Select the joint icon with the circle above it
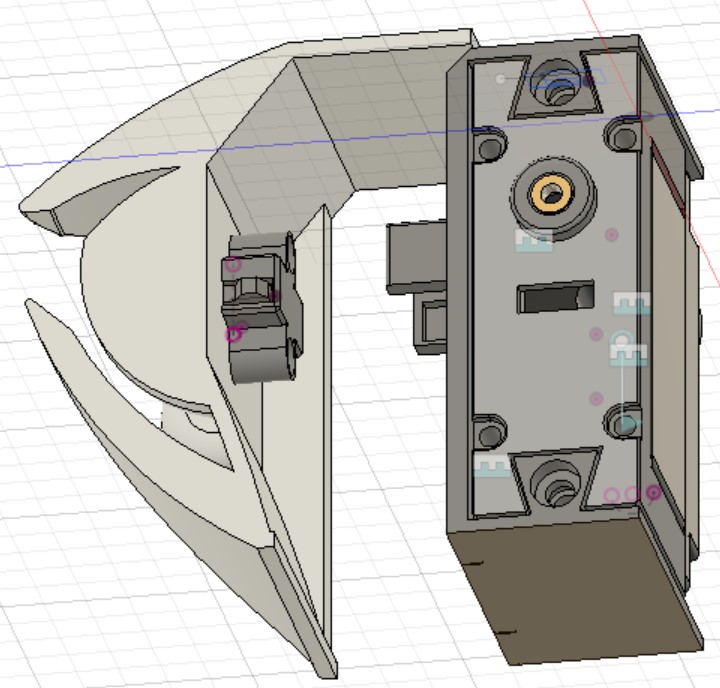This screenshot has height=688, width=720. pyautogui.click(x=628, y=354)
